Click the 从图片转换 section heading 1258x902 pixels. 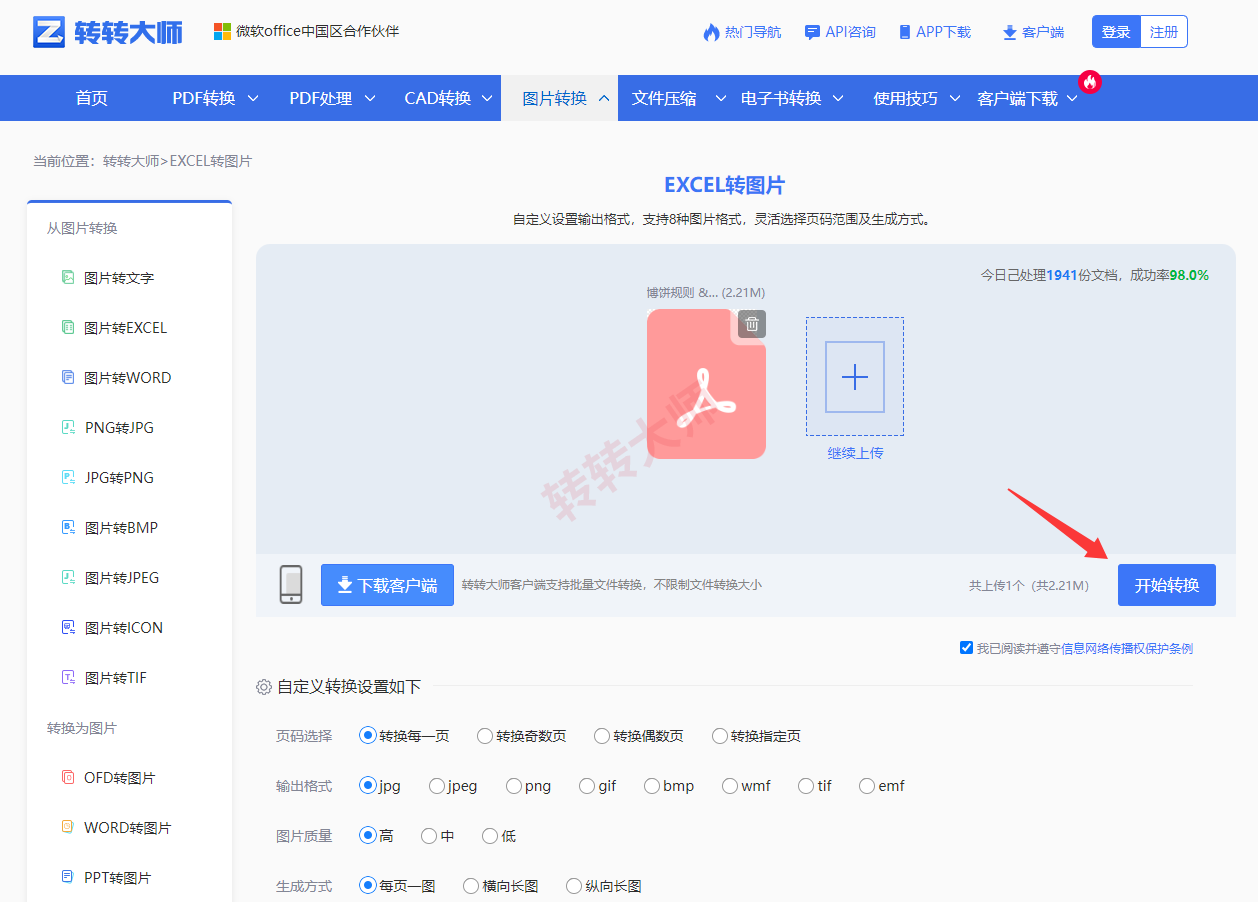coord(82,228)
